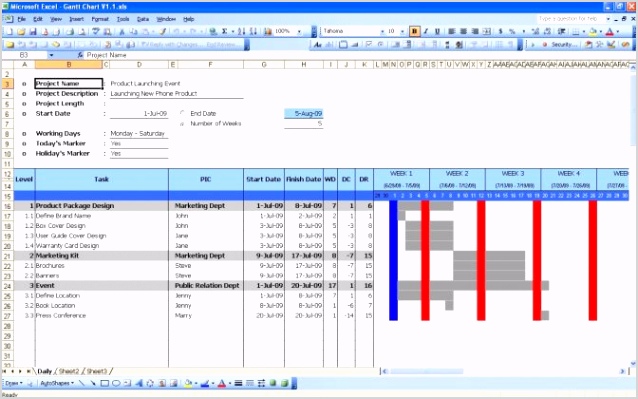Click the New workbook icon
Image resolution: width=638 pixels, height=399 pixels.
9,32
